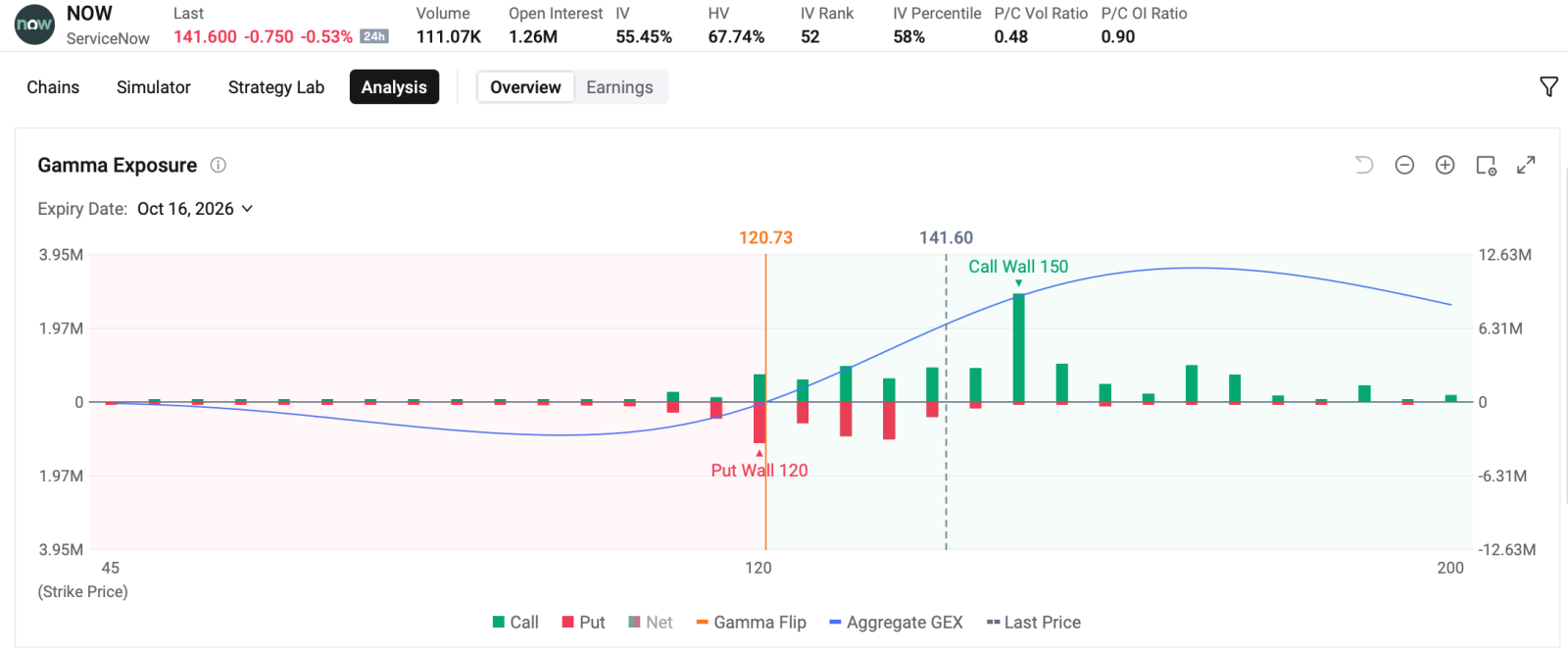Image resolution: width=1568 pixels, height=655 pixels.
Task: Switch to the Earnings sub-tab
Action: coord(619,87)
